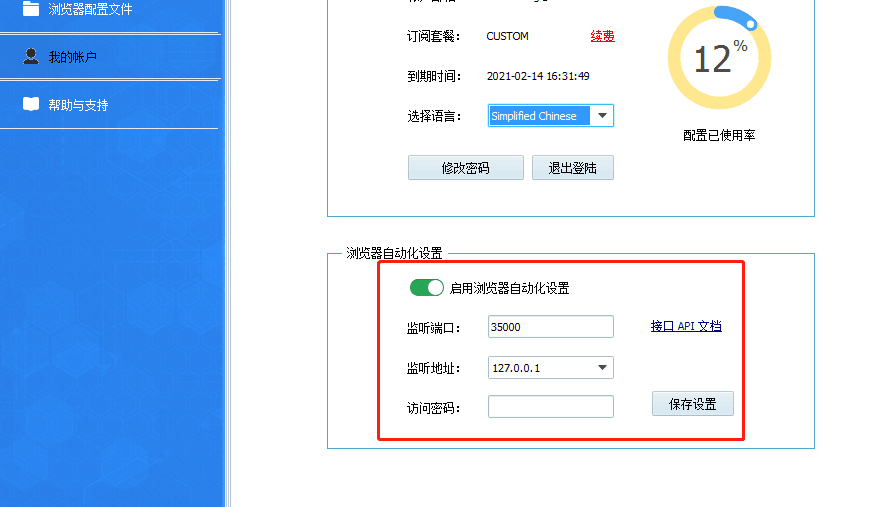Click the 退出登陆 logout button
895x507 pixels.
pyautogui.click(x=572, y=168)
